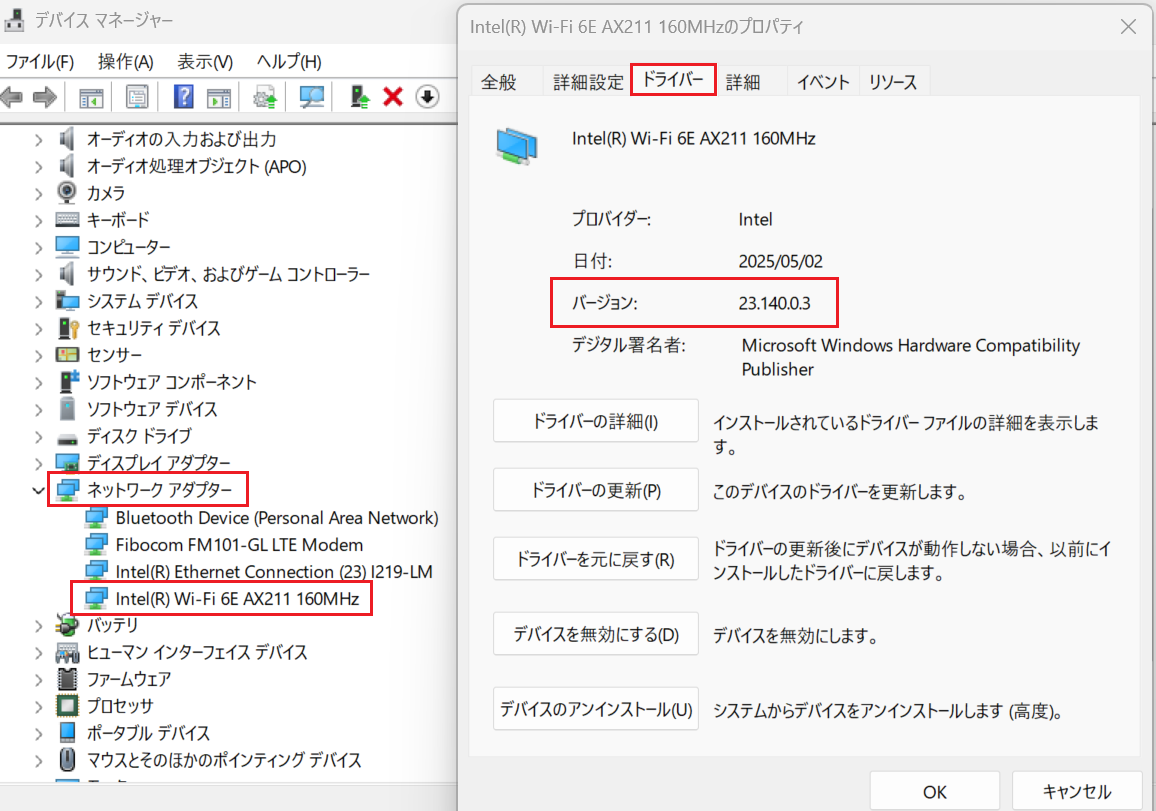
Task: Expand the カメラ category chevron
Action: (38, 193)
